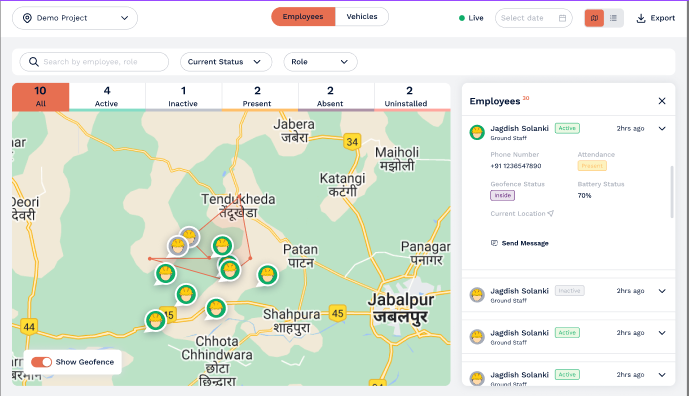Click the Export download icon
The image size is (689, 396).
tap(641, 18)
